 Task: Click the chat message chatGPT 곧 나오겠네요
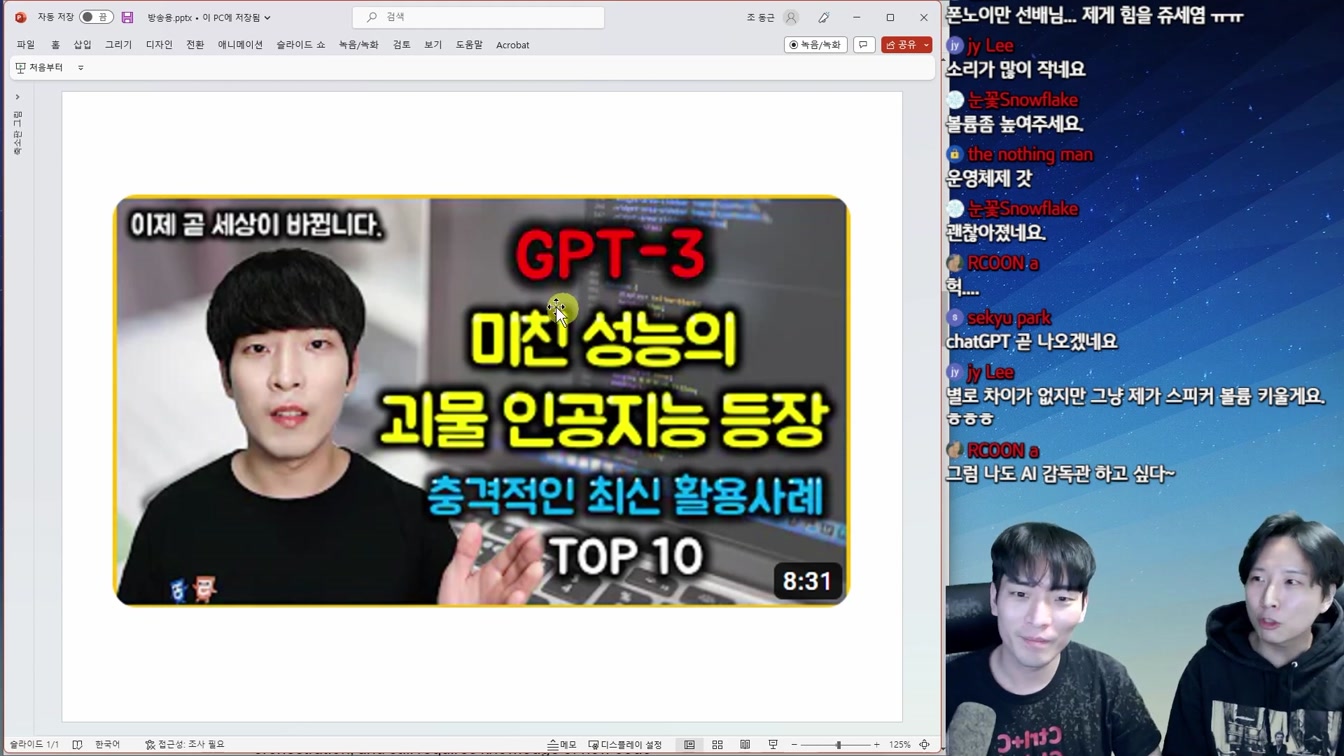coord(1032,342)
